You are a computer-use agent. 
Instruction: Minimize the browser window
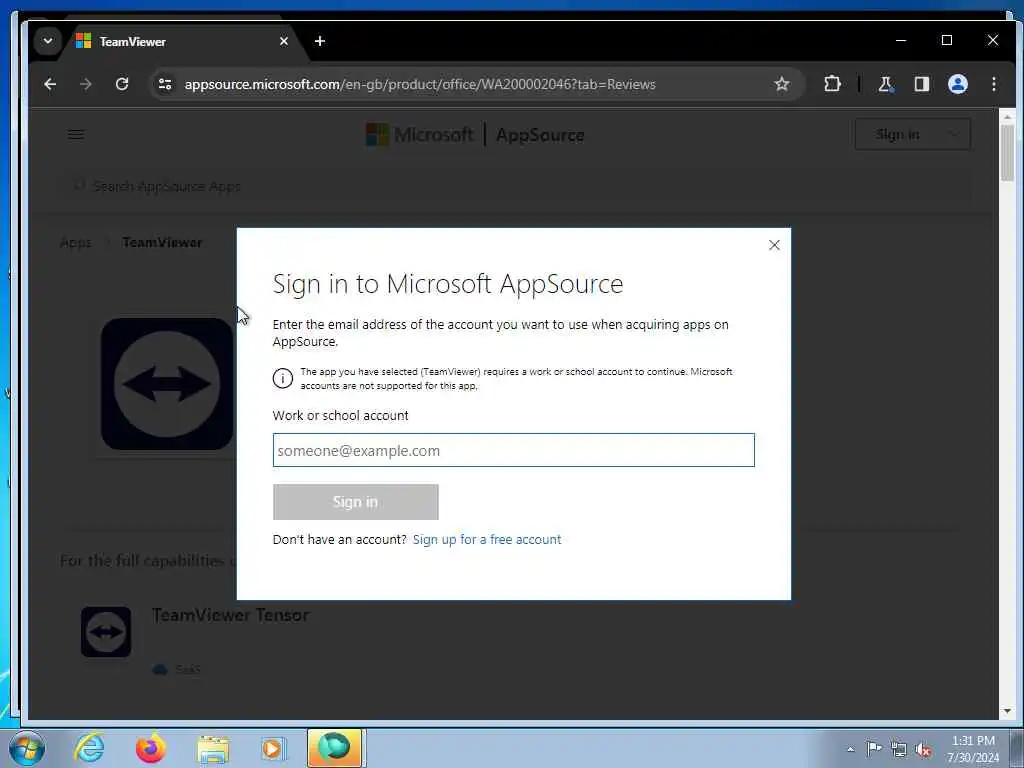click(901, 40)
